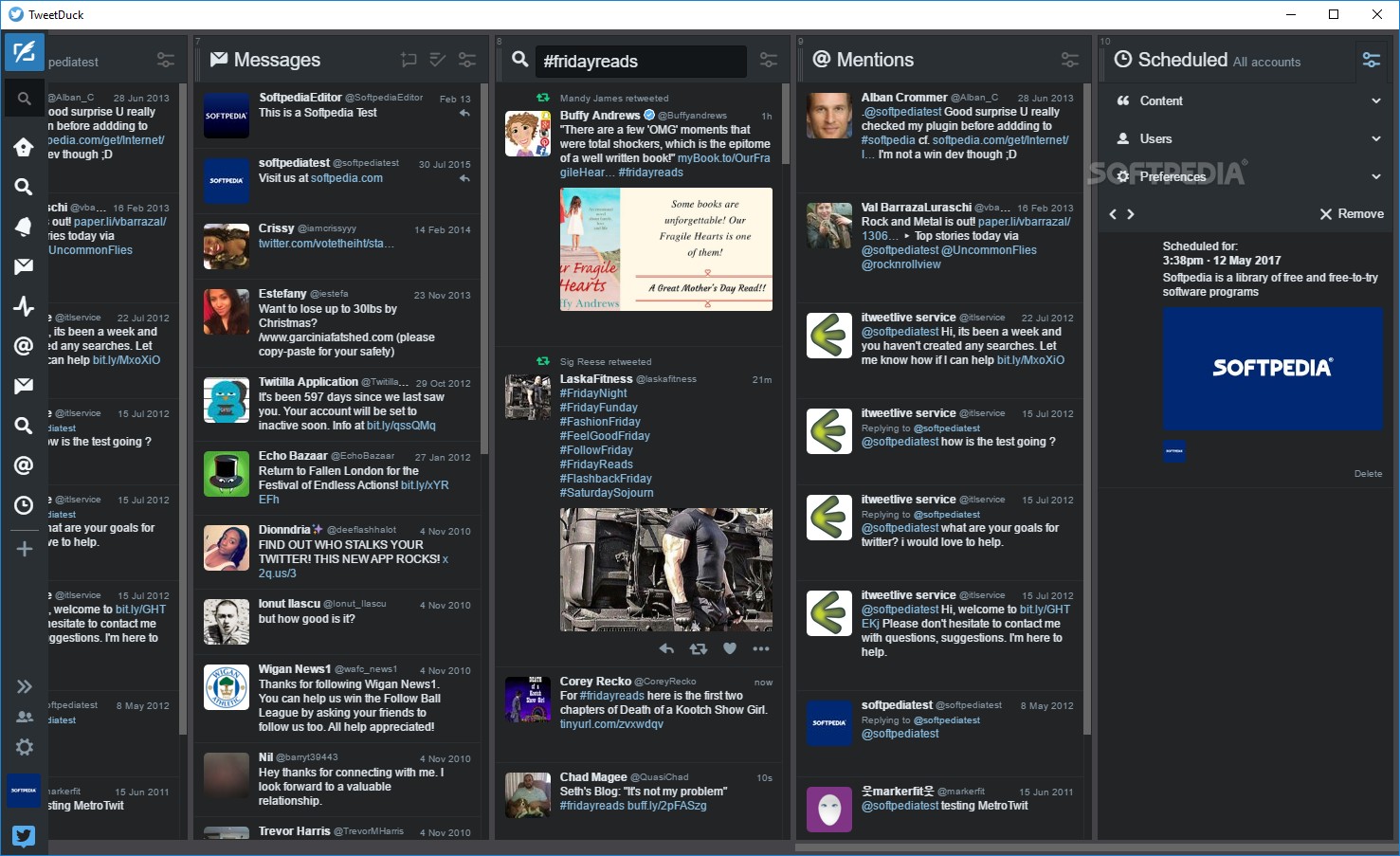Open the LaskaFitness workout photo
The image size is (1400, 856).
(665, 570)
